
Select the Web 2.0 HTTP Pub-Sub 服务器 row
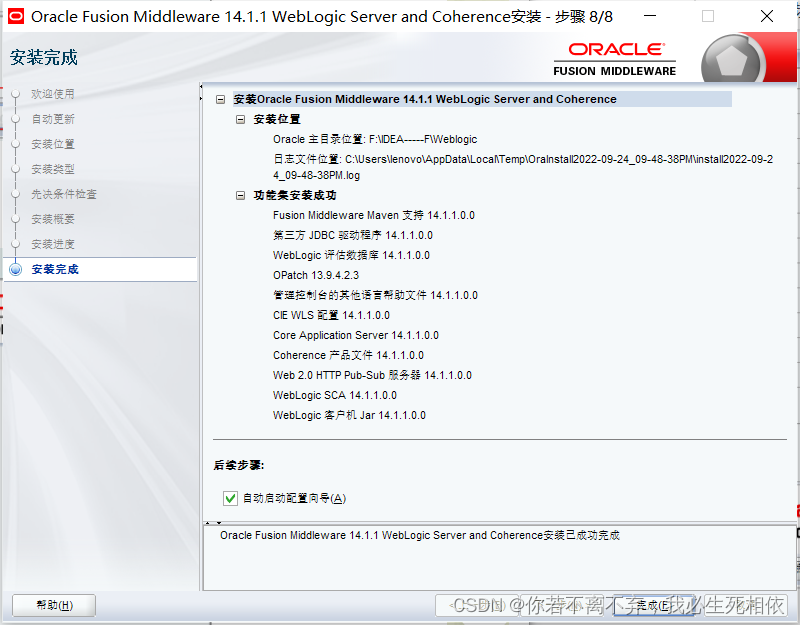pos(372,375)
